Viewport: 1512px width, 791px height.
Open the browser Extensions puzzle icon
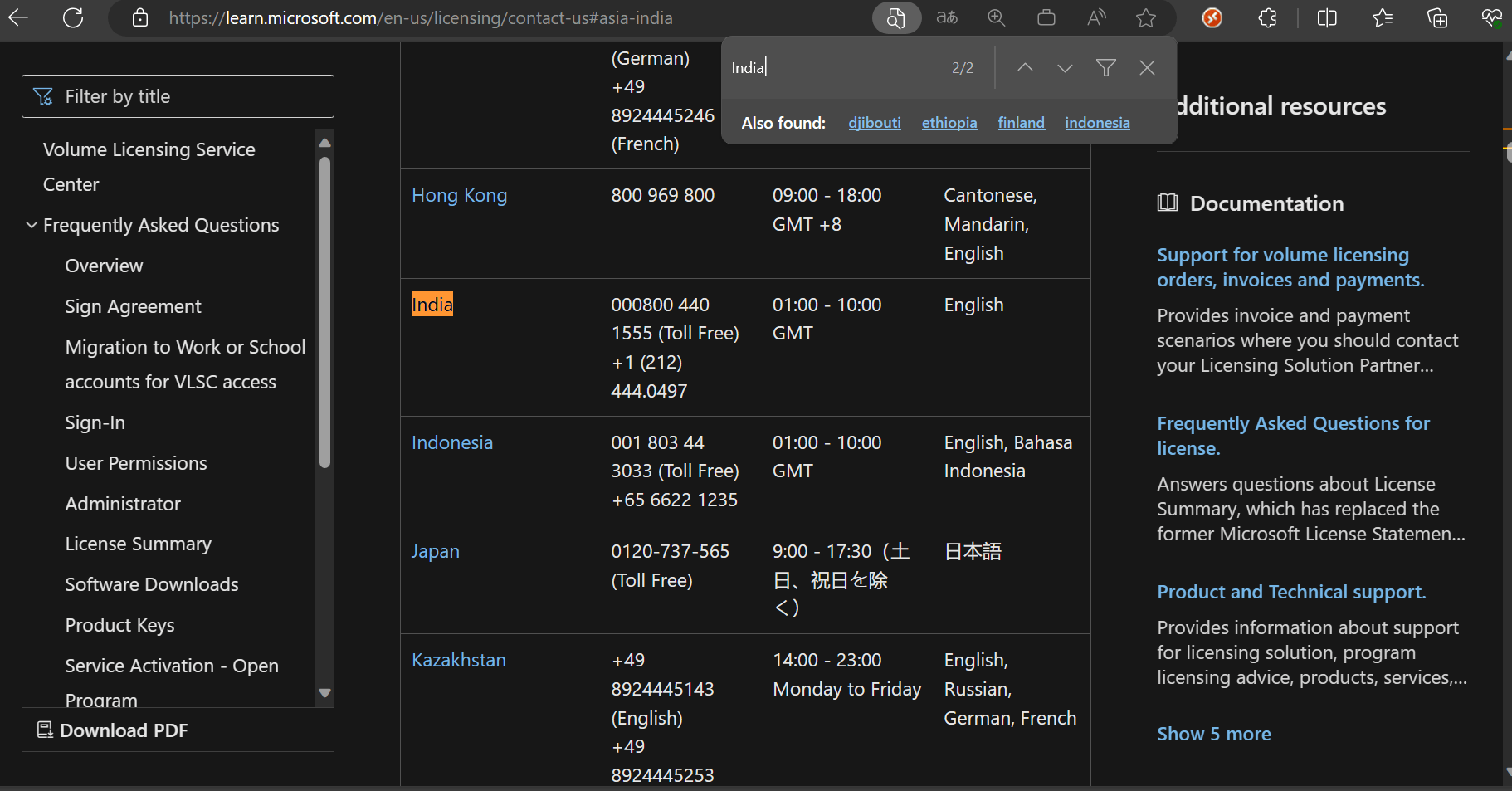tap(1267, 17)
